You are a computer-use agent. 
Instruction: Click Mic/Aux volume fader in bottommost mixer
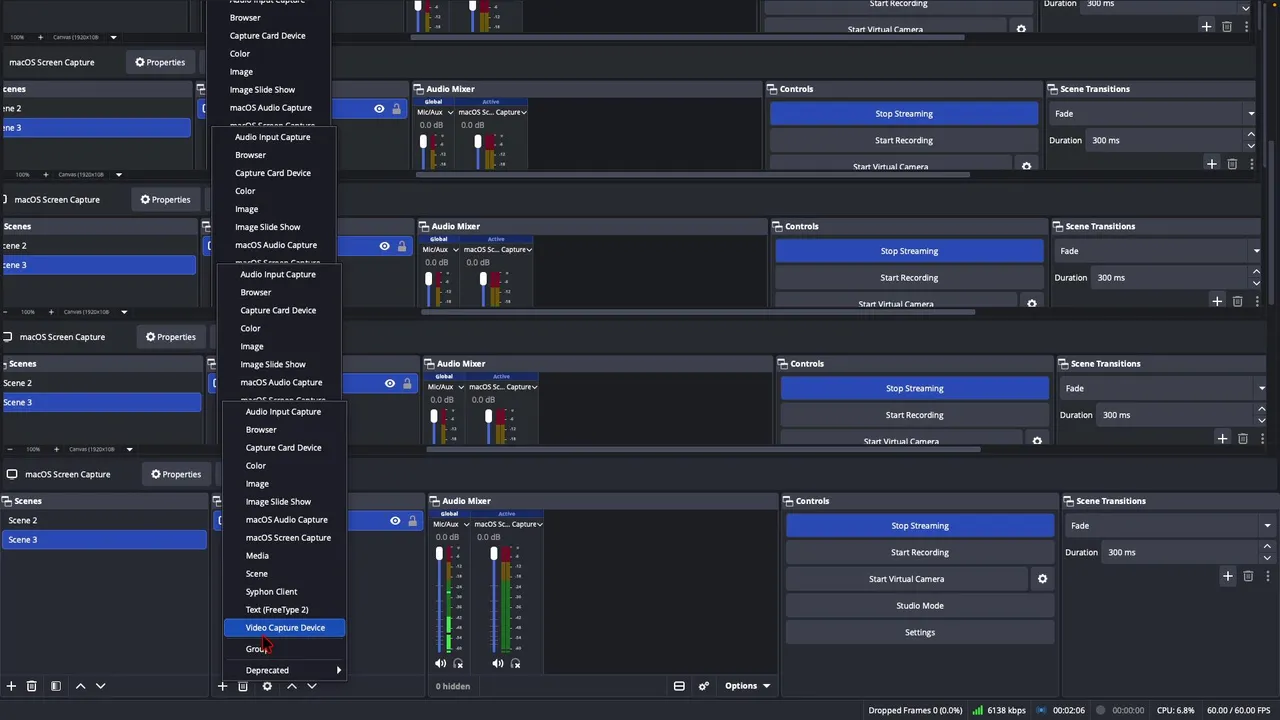tap(439, 554)
